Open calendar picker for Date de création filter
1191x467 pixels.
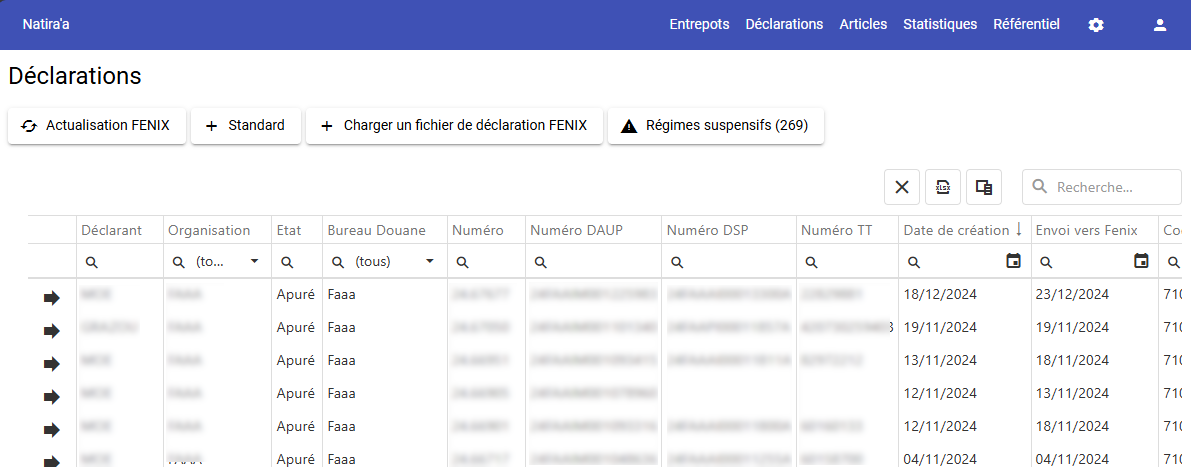[1013, 262]
